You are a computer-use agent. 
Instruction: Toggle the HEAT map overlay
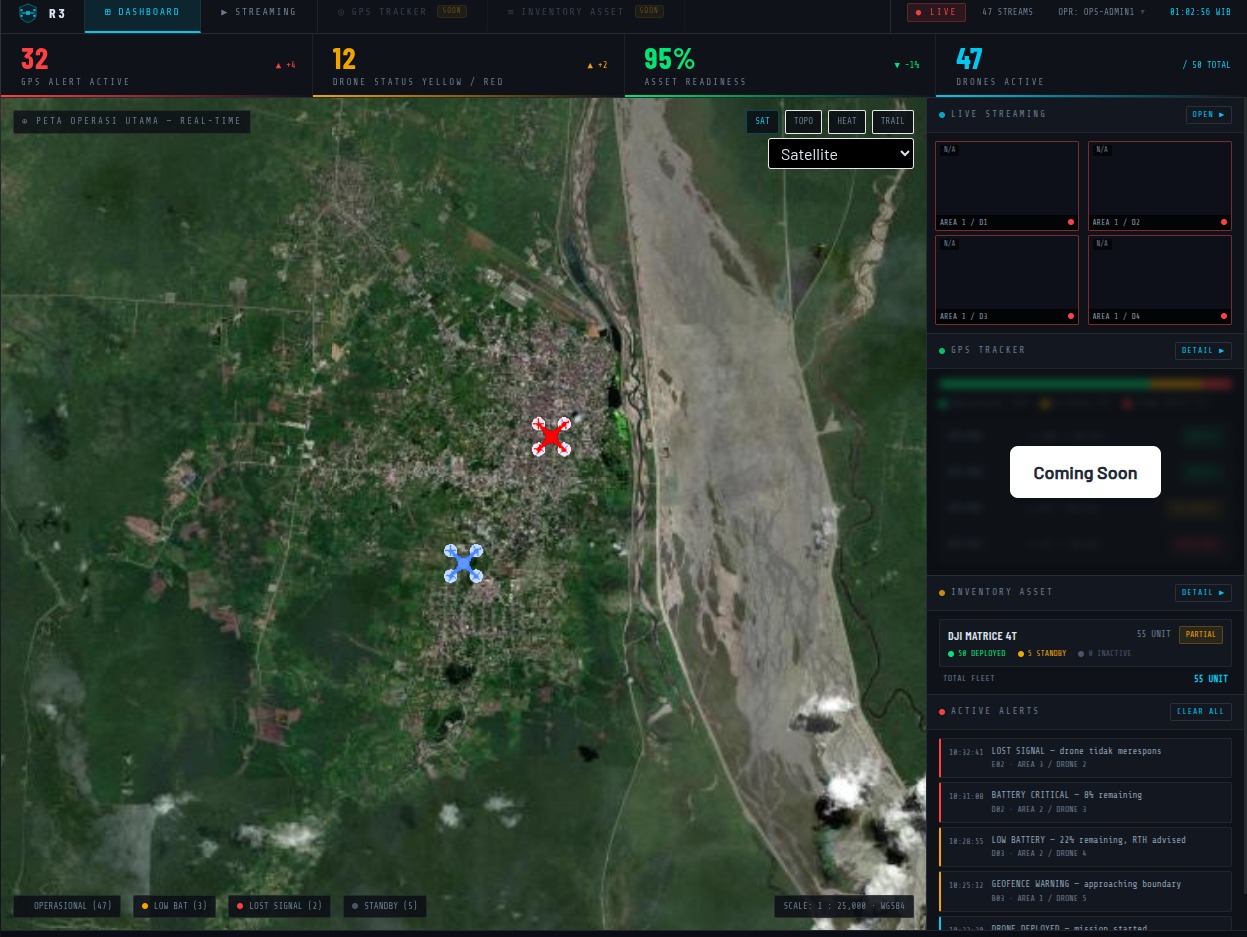pyautogui.click(x=847, y=121)
